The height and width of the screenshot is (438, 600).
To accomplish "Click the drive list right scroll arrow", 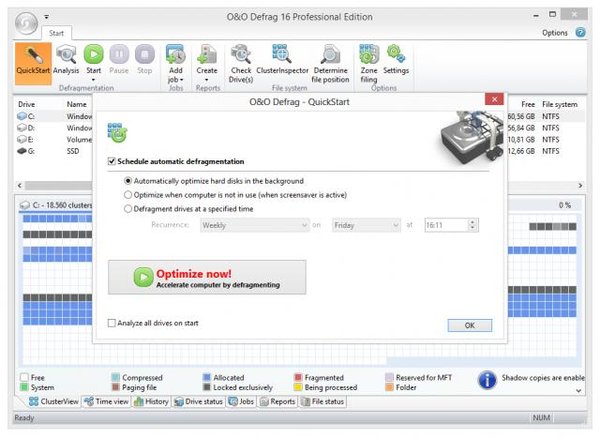I will point(580,186).
